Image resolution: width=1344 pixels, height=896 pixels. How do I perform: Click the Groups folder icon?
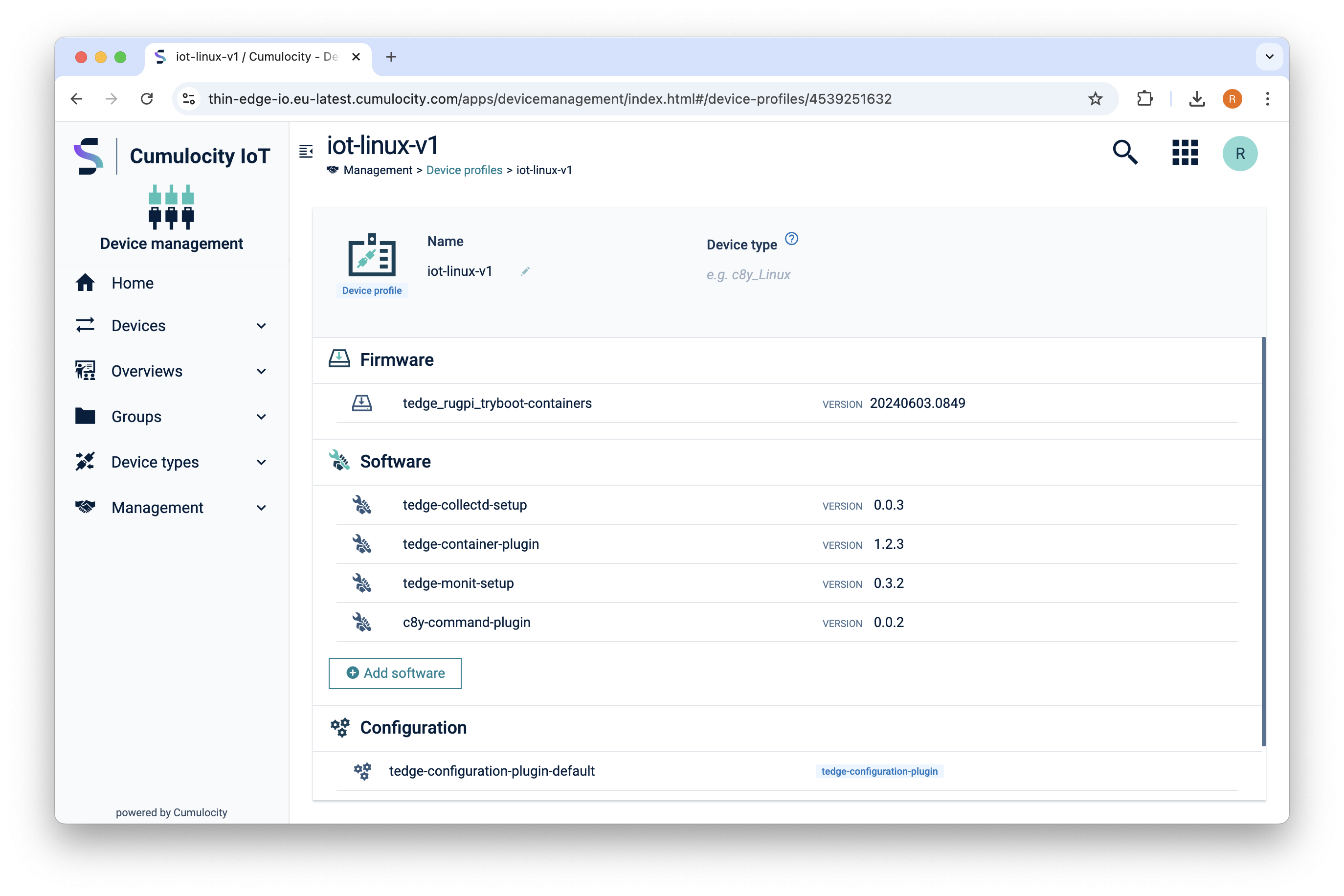point(85,416)
